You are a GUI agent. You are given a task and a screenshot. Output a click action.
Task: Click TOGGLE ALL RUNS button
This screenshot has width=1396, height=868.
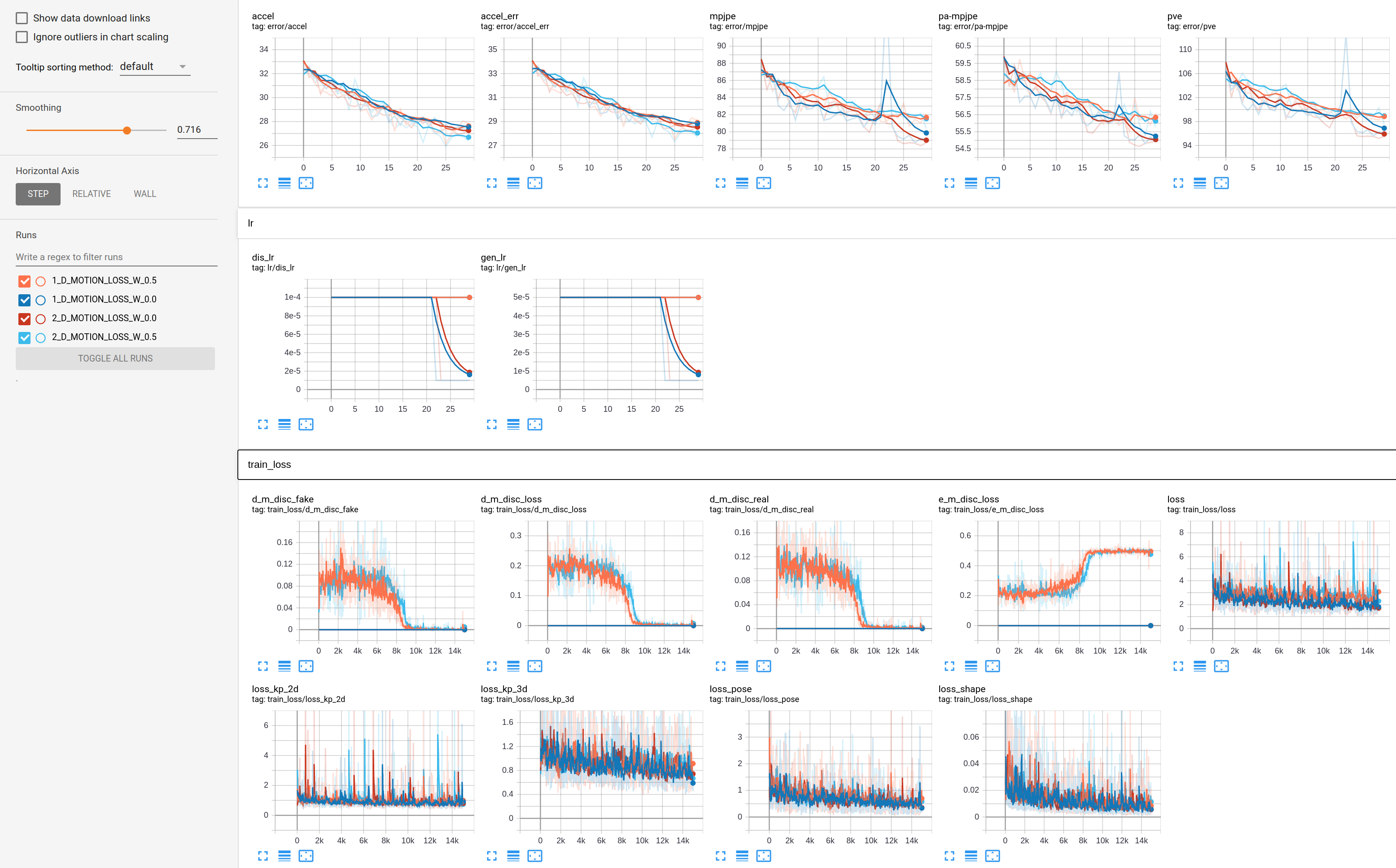click(115, 358)
